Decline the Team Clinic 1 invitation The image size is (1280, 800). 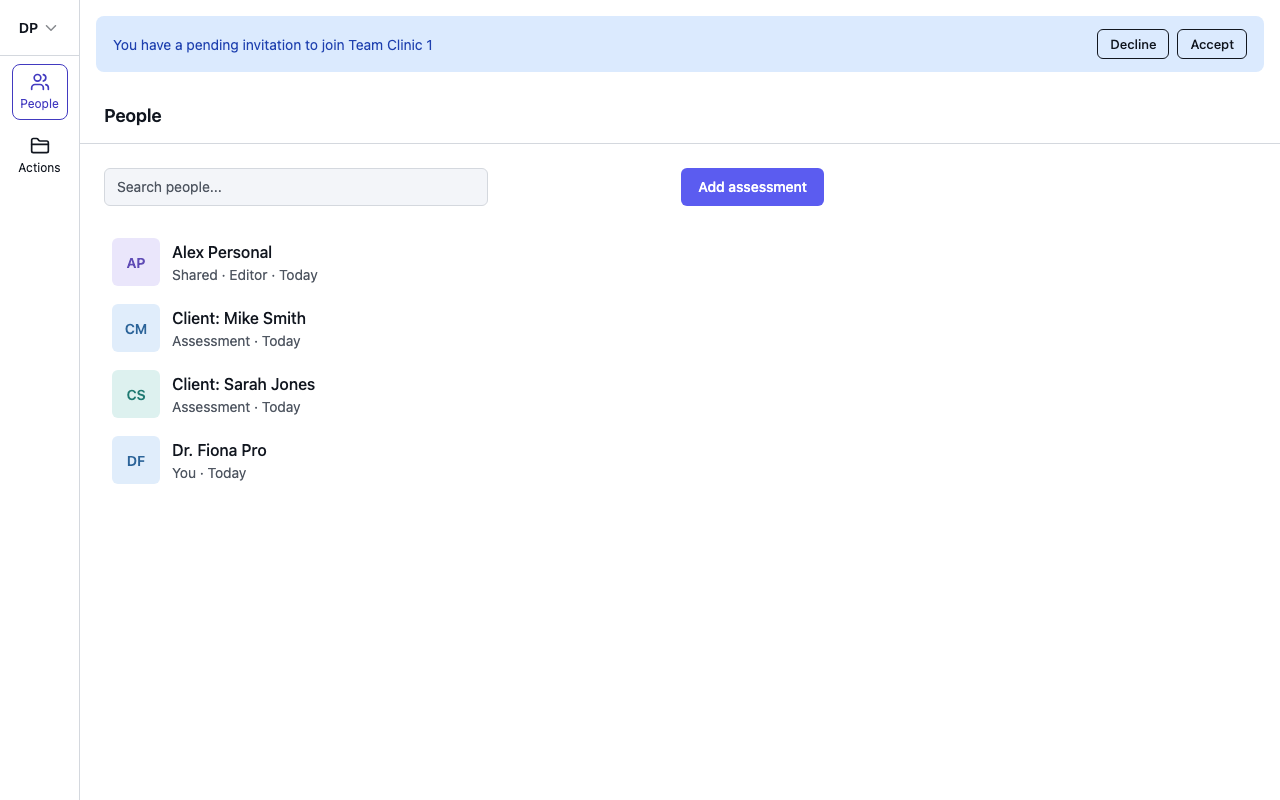pyautogui.click(x=1133, y=44)
